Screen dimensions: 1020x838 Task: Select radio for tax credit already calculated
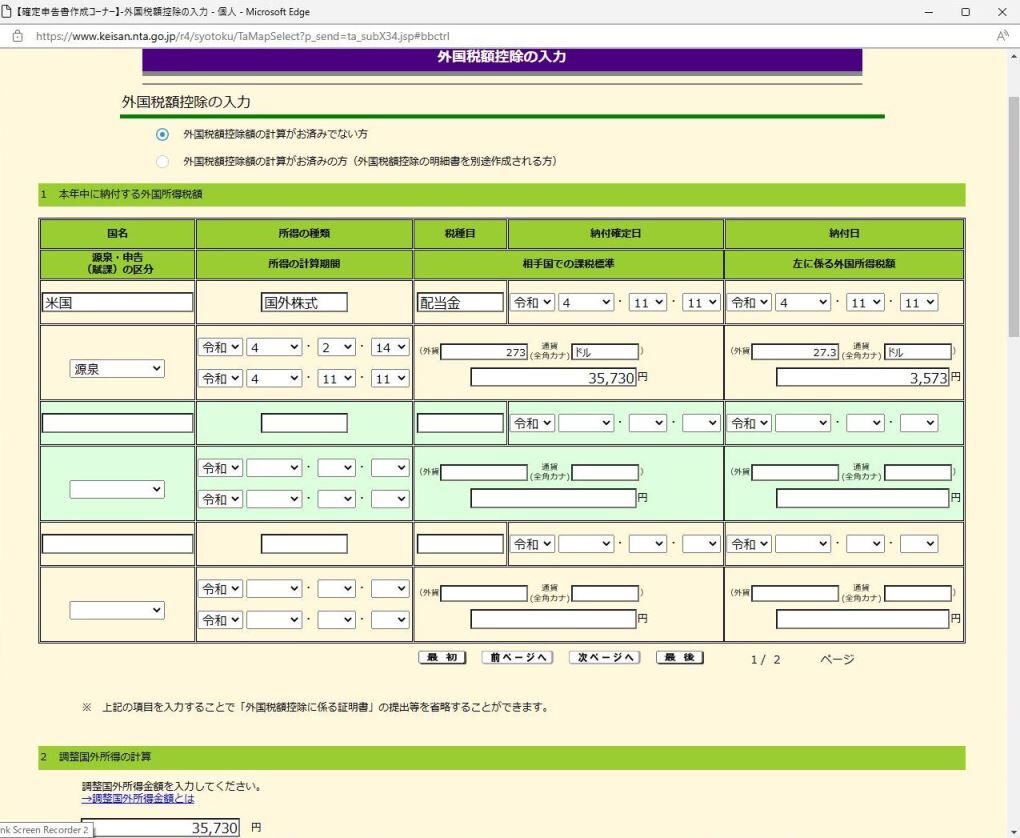tap(162, 161)
